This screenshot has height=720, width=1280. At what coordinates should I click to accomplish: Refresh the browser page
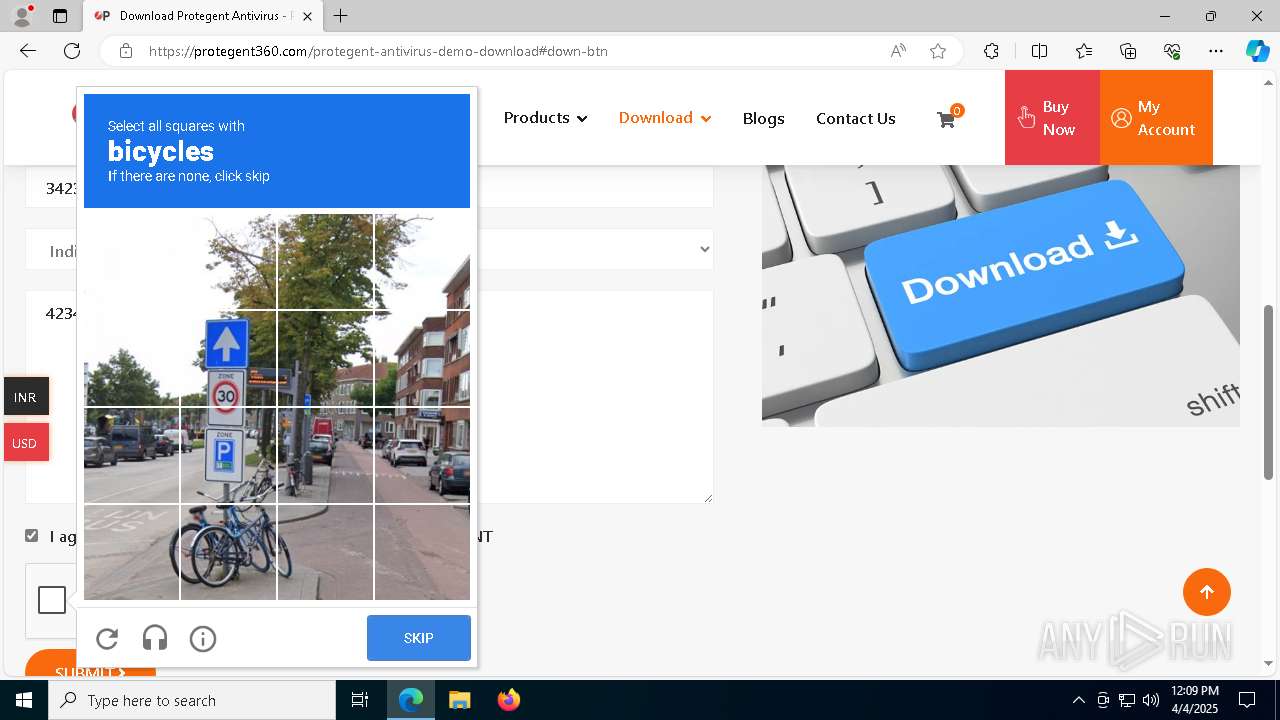(72, 51)
